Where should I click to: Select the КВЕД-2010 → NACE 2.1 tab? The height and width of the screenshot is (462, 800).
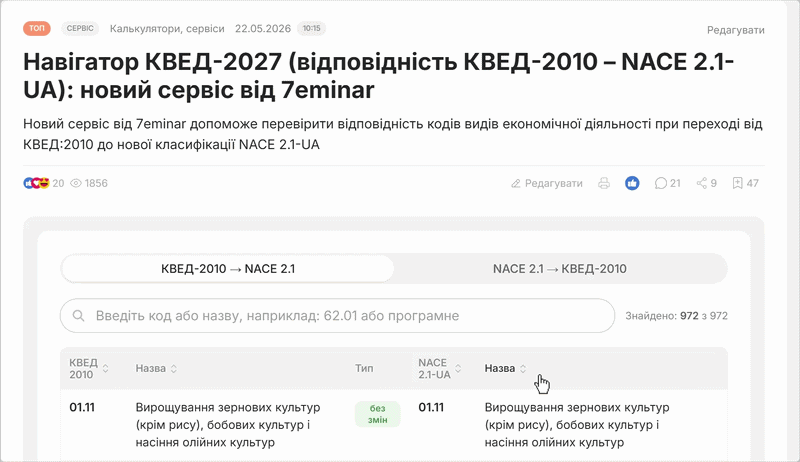[228, 269]
